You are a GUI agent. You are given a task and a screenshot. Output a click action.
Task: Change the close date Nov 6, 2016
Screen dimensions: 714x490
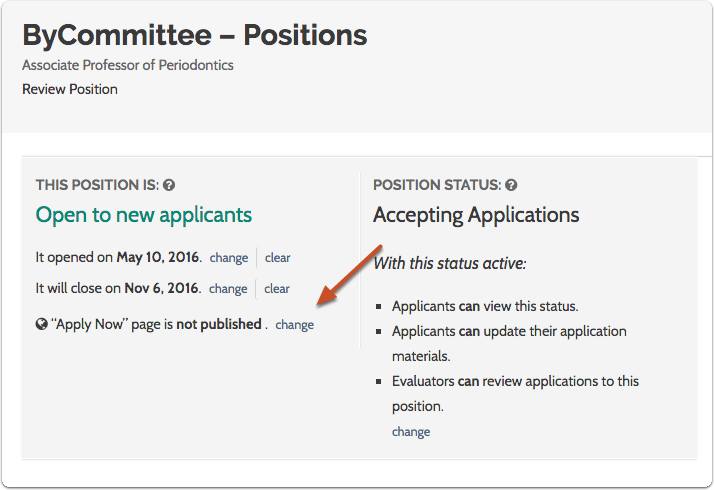228,289
